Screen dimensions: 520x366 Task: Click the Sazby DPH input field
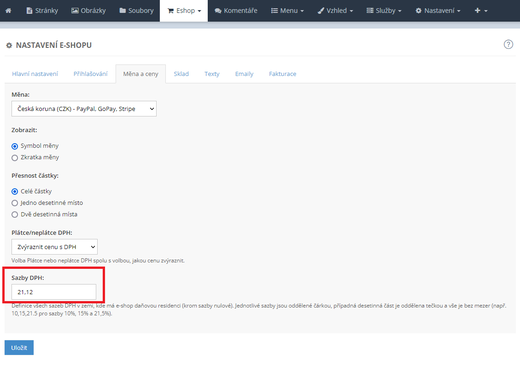pyautogui.click(x=54, y=292)
